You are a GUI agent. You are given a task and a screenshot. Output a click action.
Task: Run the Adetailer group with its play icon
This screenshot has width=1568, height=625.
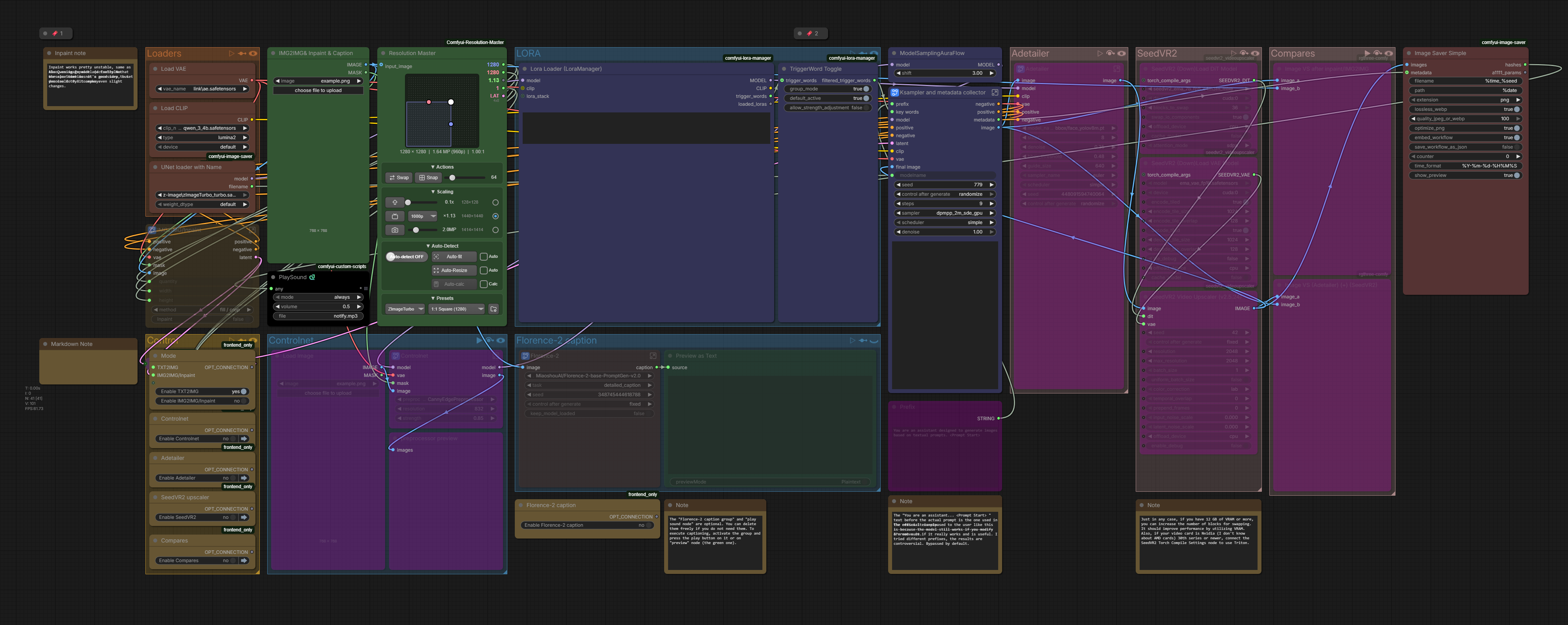1100,53
